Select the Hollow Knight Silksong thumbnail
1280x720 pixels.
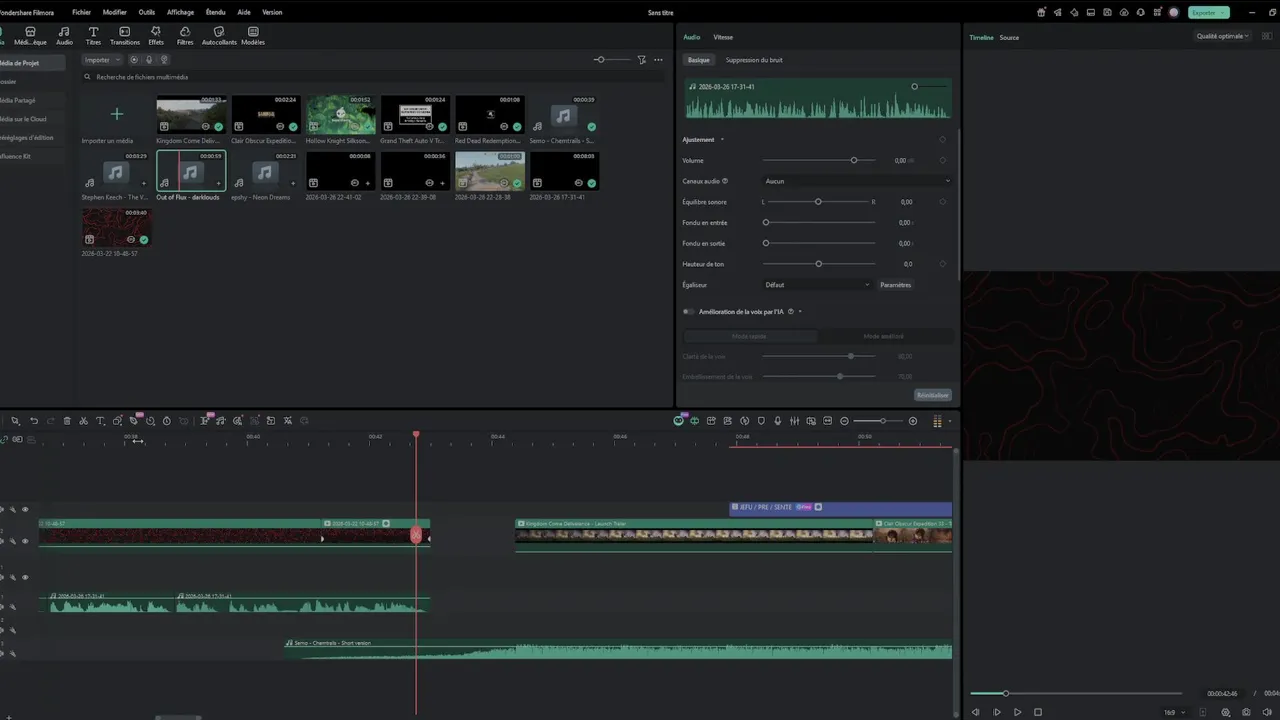(341, 114)
